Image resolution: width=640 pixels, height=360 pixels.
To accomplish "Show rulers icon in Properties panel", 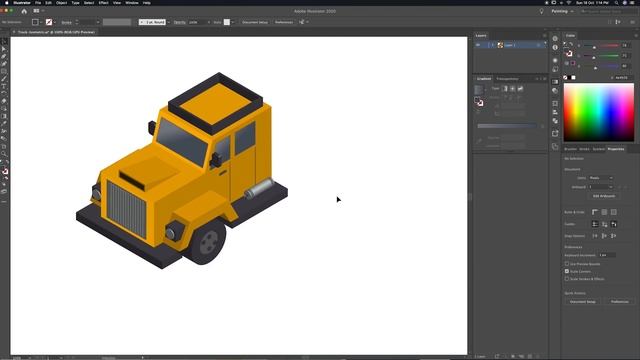I will pyautogui.click(x=595, y=212).
